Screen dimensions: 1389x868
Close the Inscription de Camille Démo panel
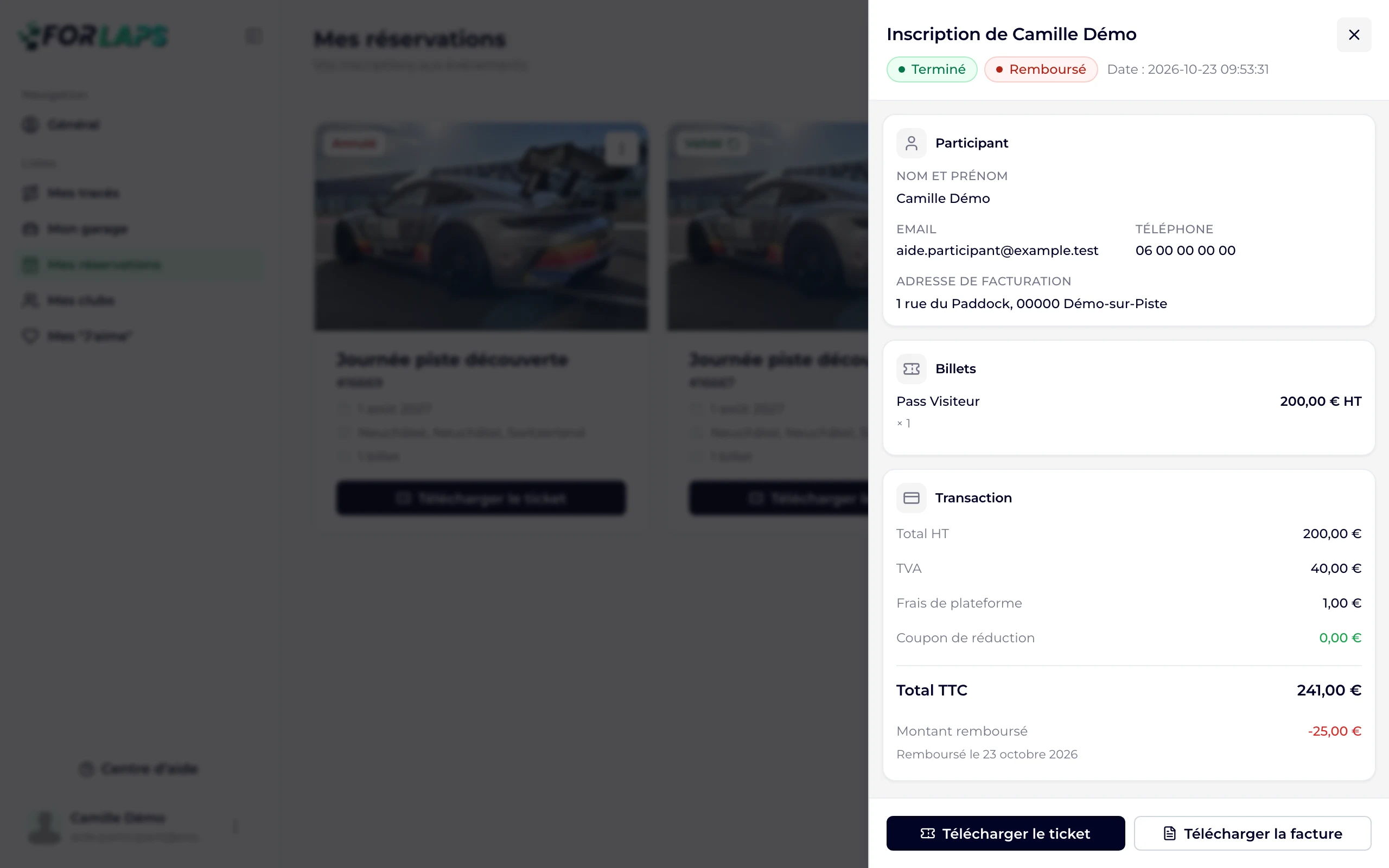[x=1353, y=35]
